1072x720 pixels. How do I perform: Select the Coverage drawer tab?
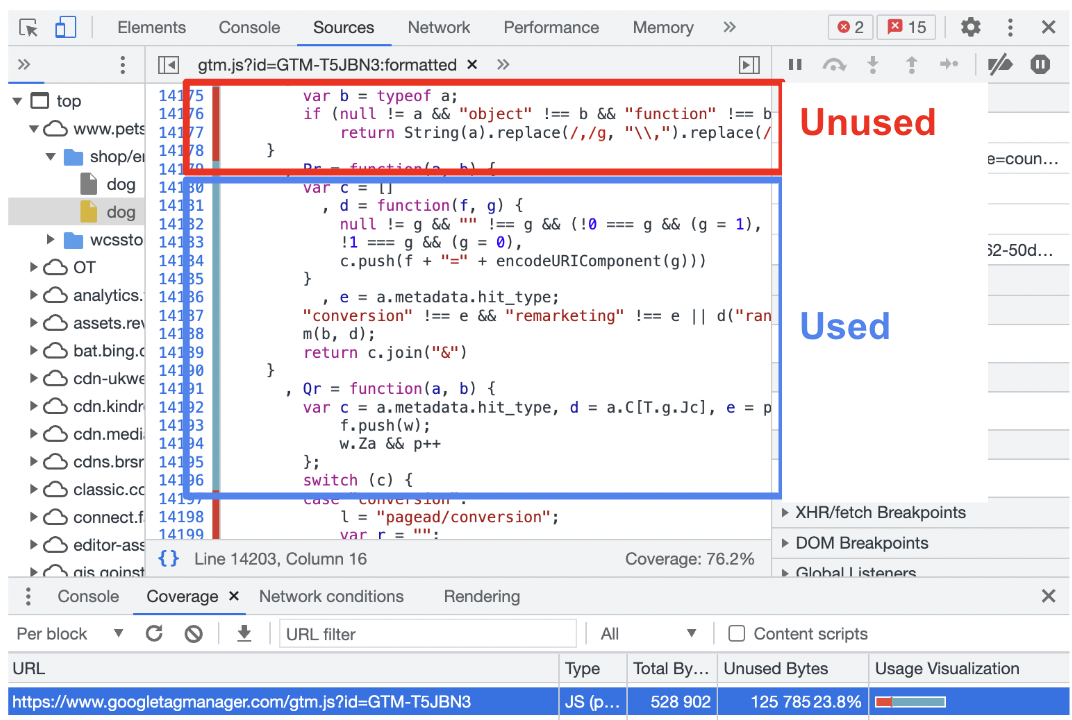pyautogui.click(x=183, y=596)
